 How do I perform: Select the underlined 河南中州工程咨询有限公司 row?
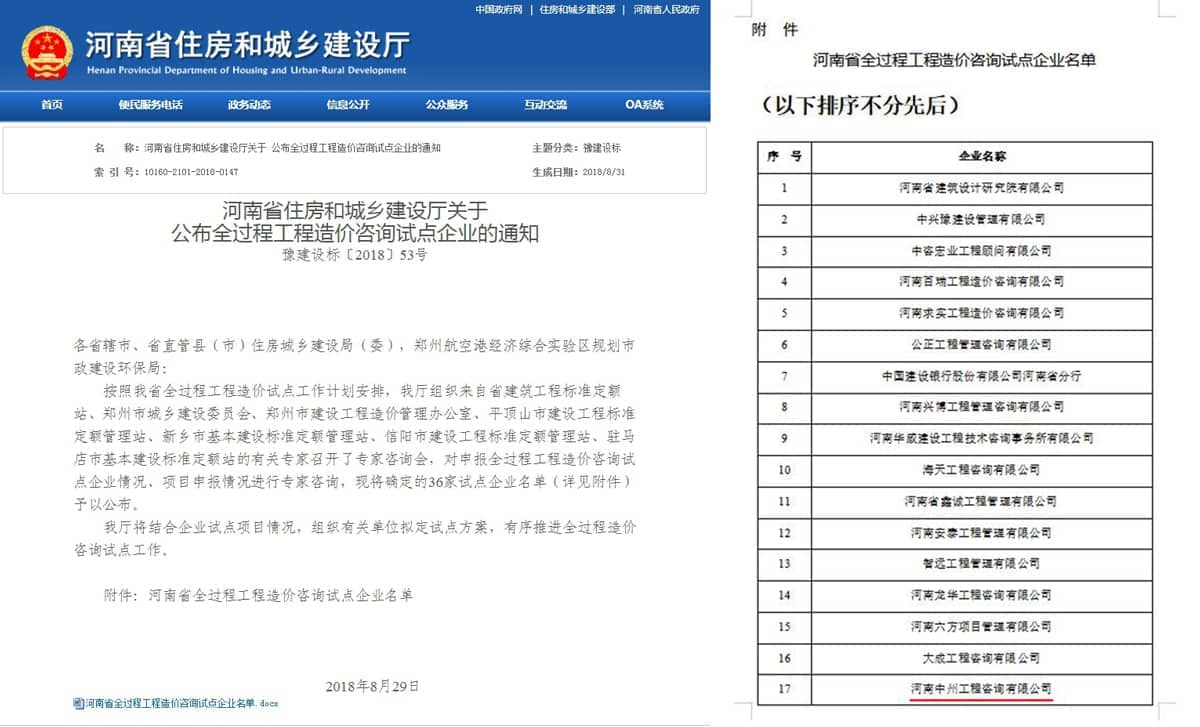point(955,689)
